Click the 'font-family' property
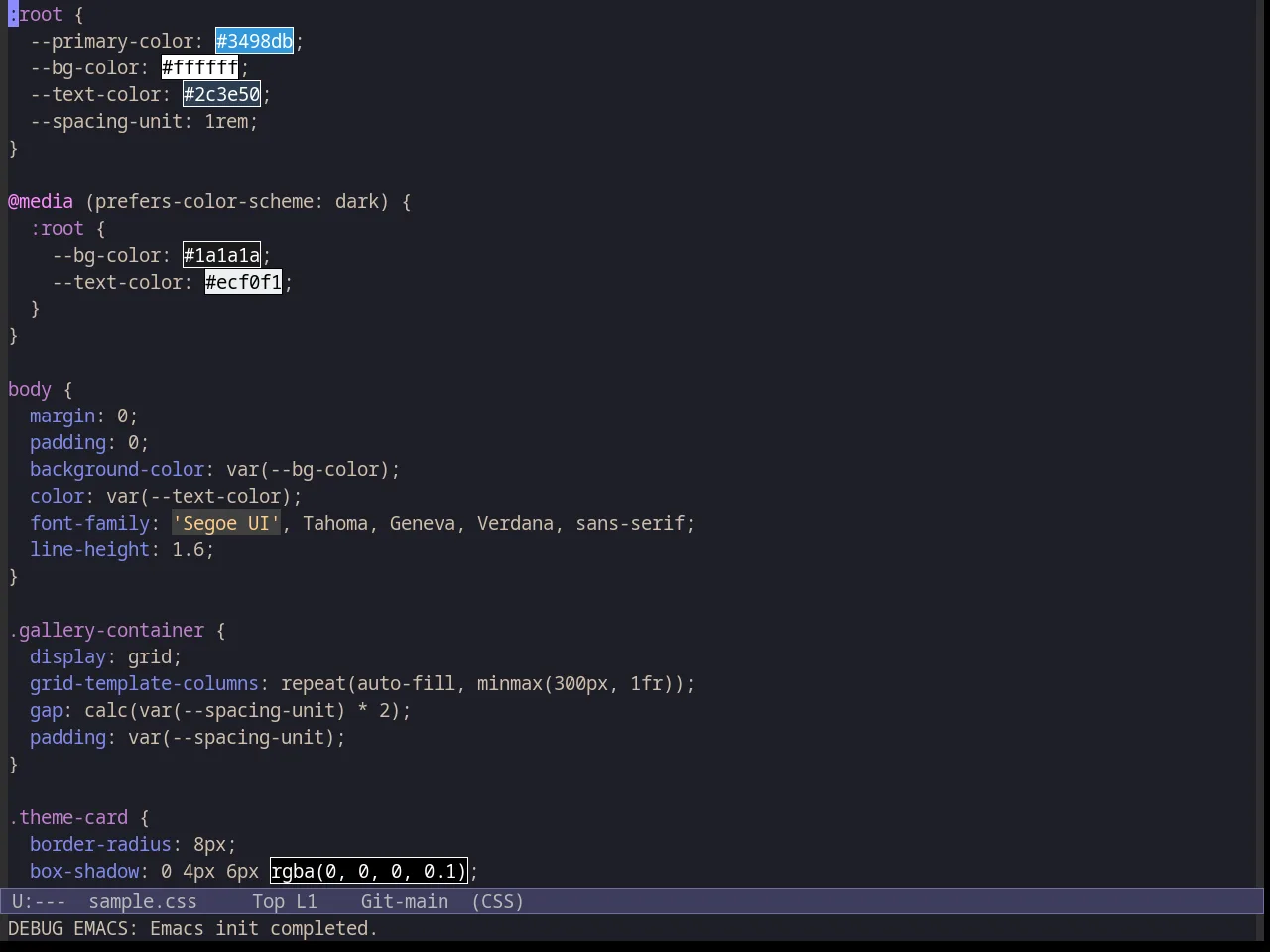Screen dimensions: 1270x952 (x=89, y=523)
